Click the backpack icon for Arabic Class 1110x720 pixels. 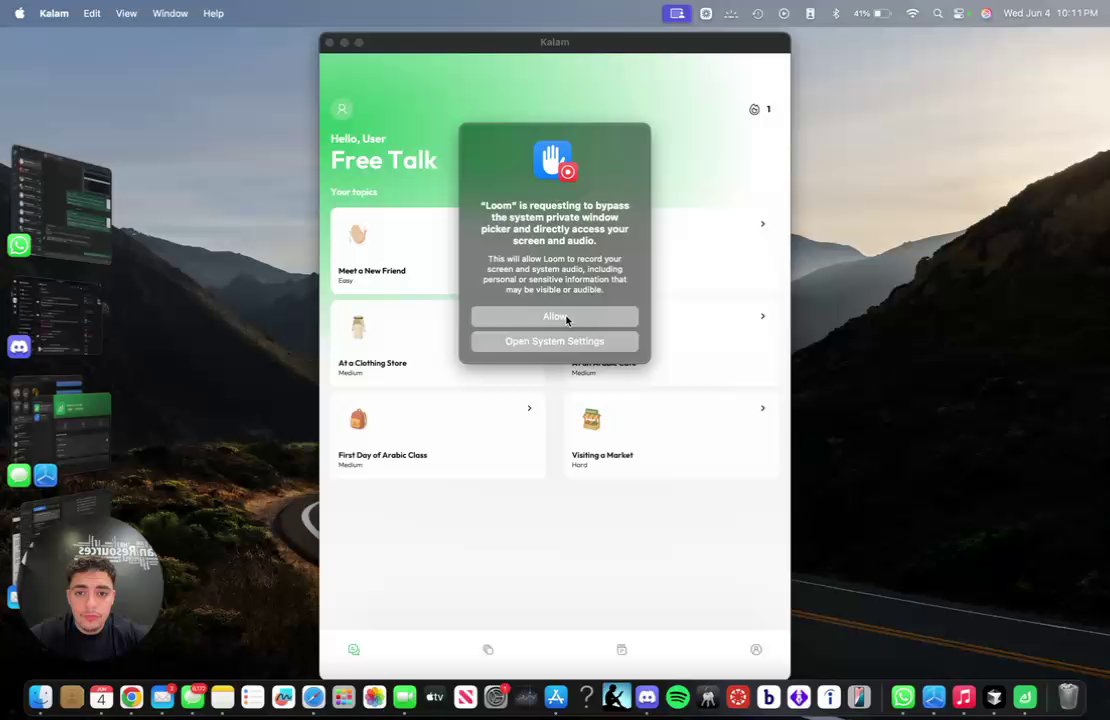point(358,419)
